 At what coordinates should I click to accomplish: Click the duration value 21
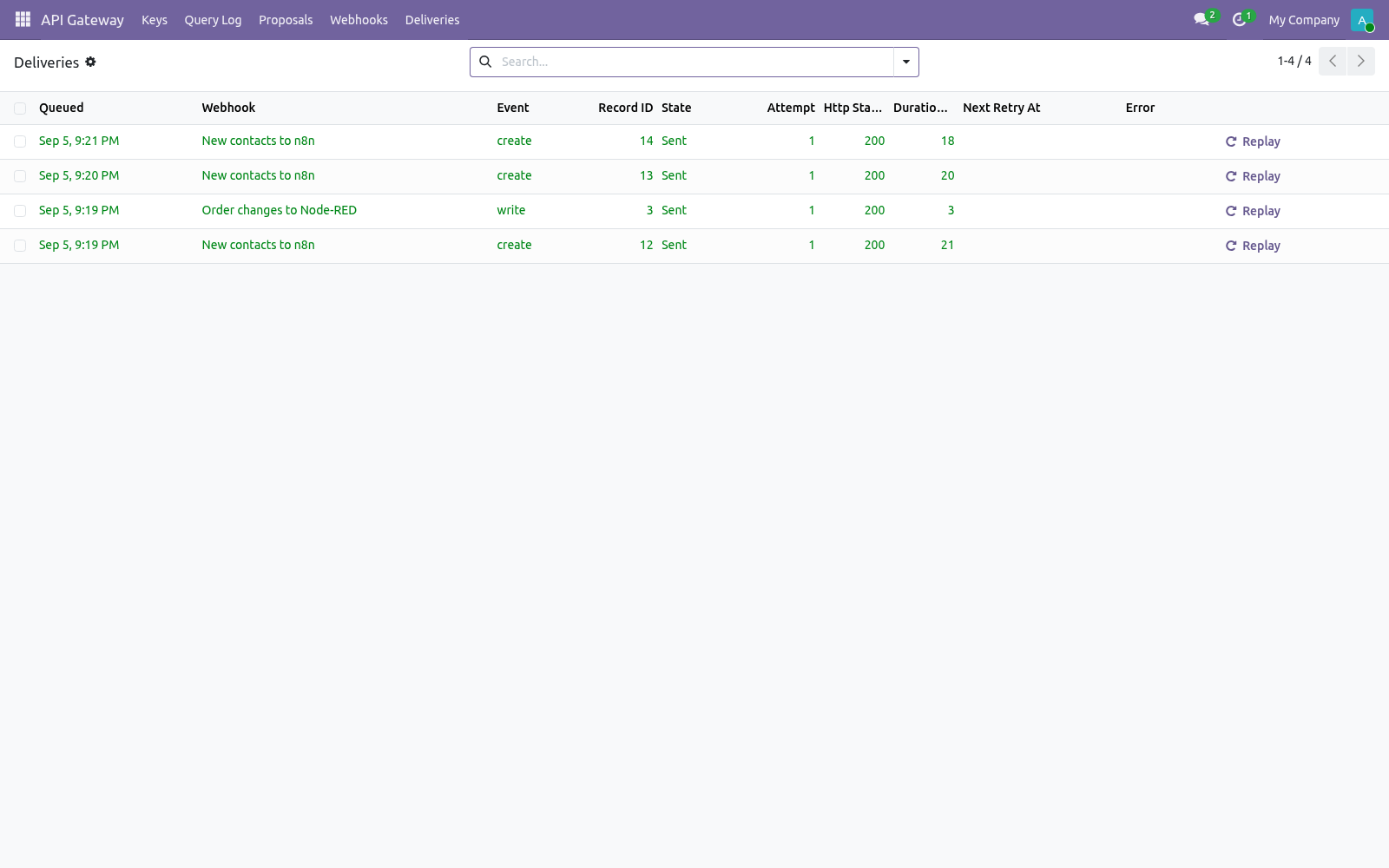[x=947, y=245]
